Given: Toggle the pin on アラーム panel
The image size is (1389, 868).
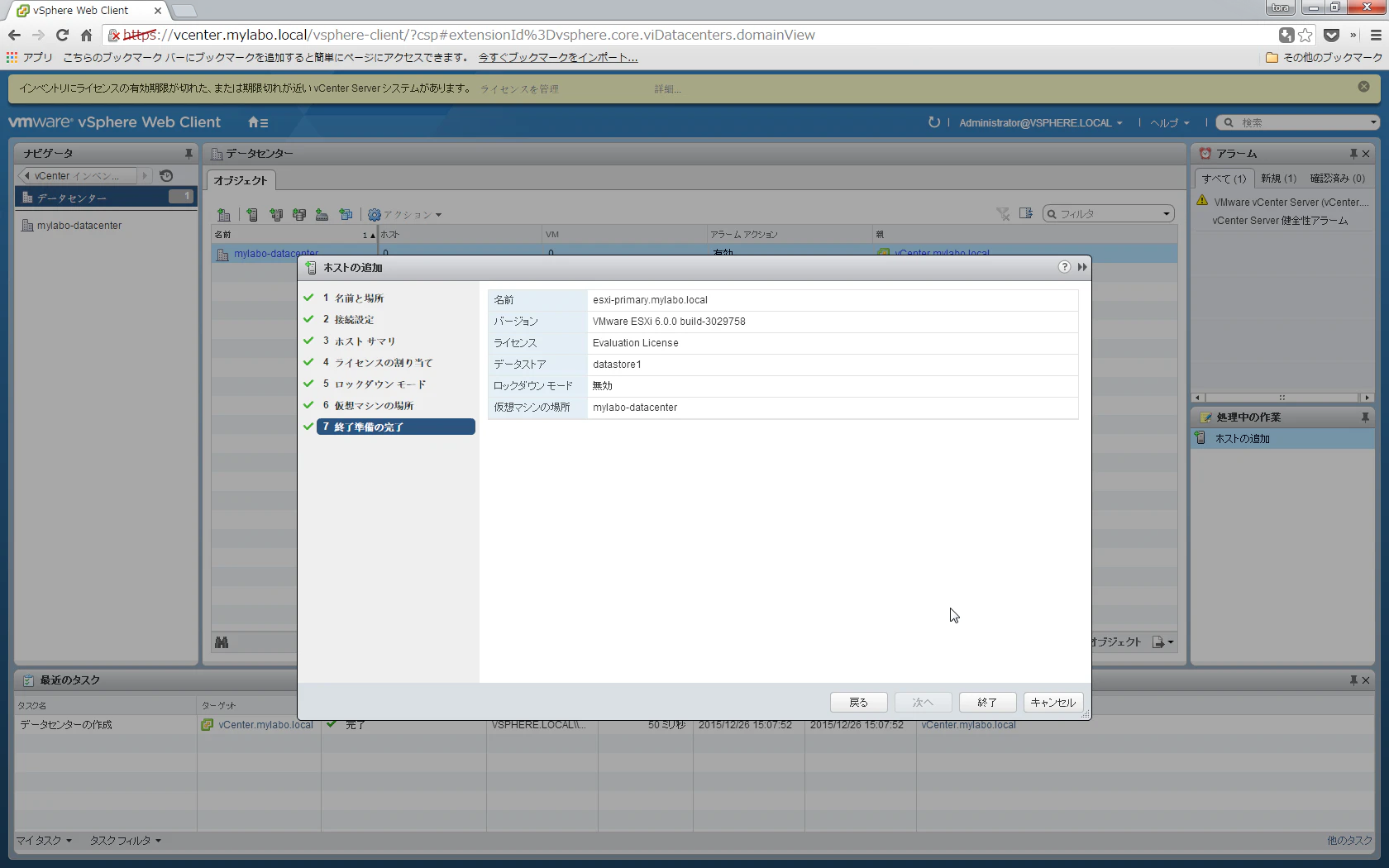Looking at the screenshot, I should [1353, 154].
